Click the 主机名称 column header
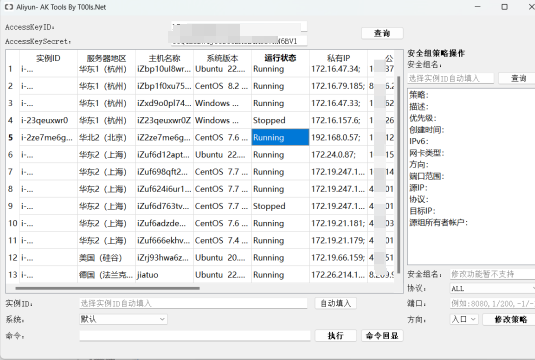 (x=164, y=58)
